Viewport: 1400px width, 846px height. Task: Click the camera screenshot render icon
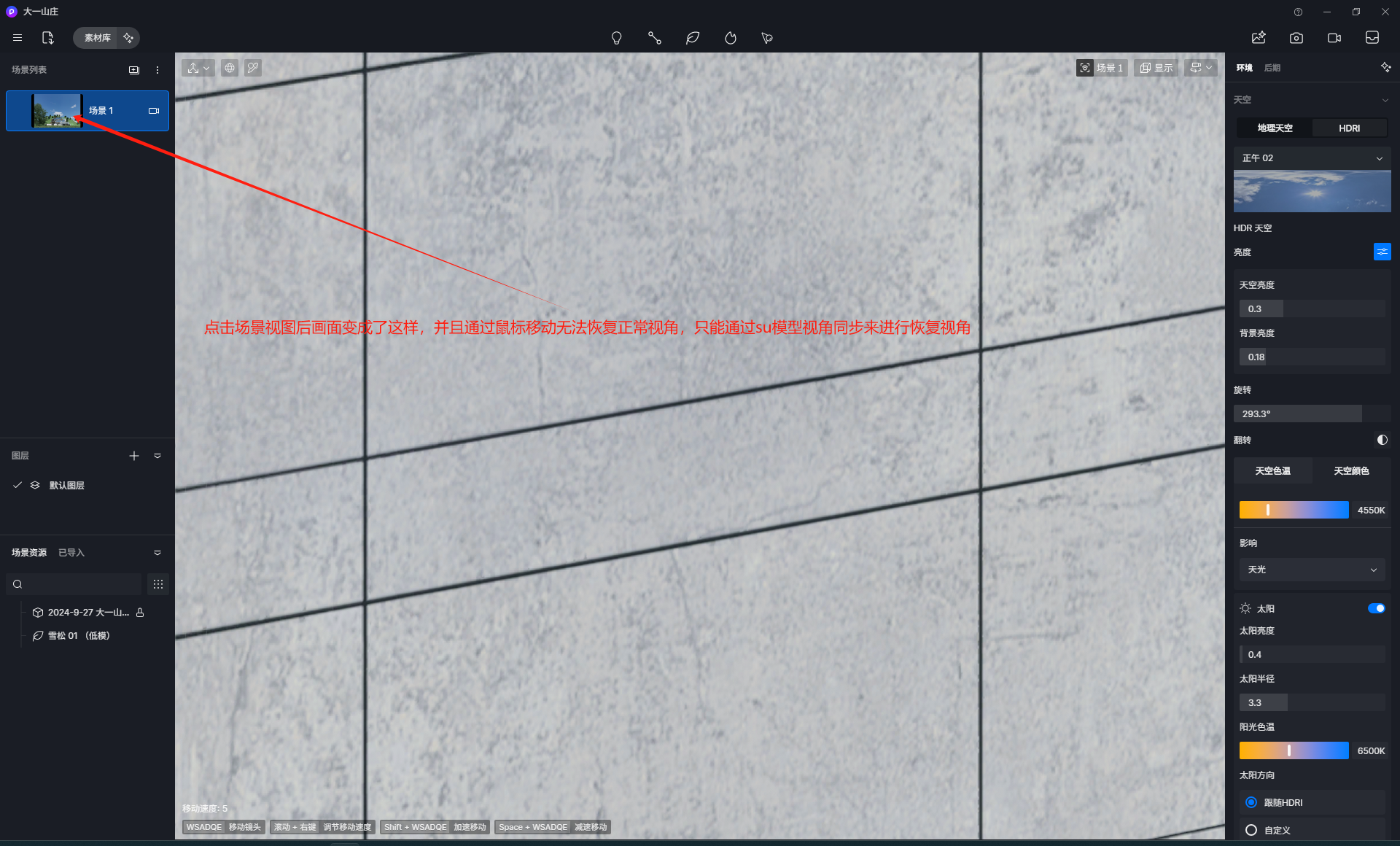tap(1296, 38)
